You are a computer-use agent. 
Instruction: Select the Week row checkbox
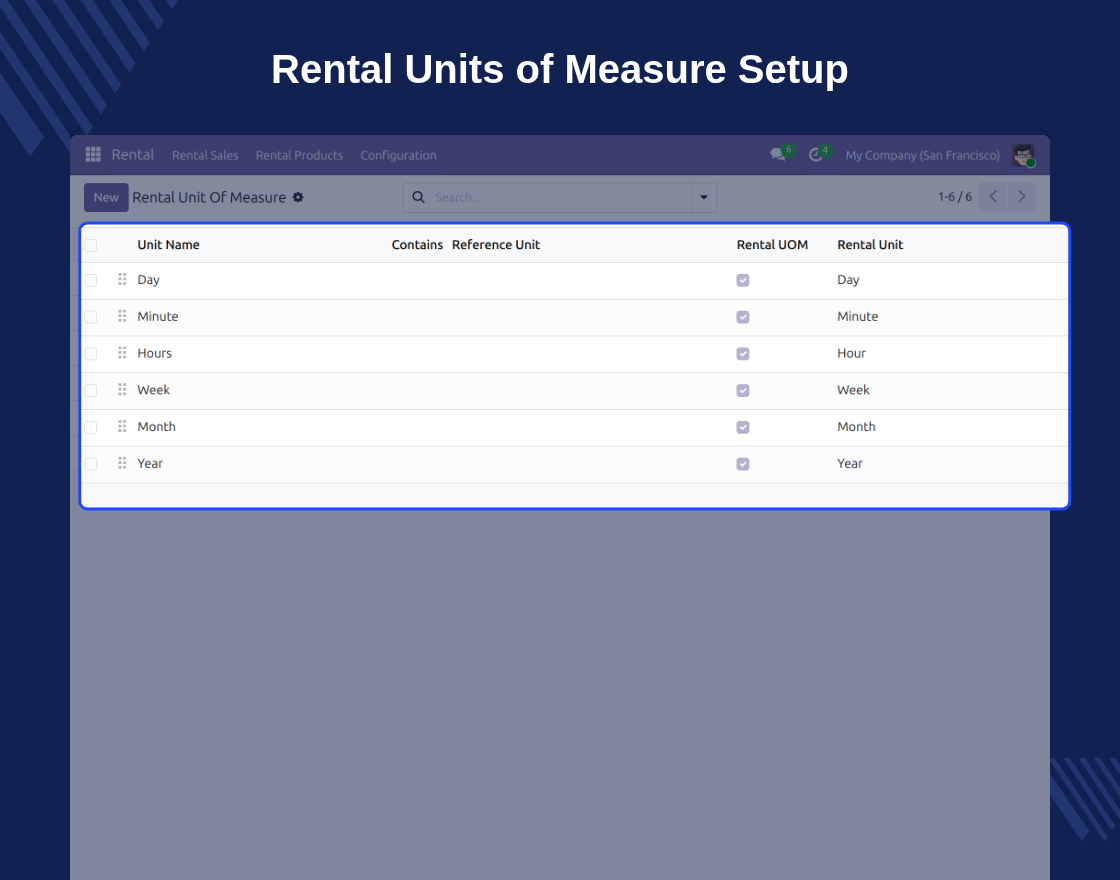pos(91,390)
